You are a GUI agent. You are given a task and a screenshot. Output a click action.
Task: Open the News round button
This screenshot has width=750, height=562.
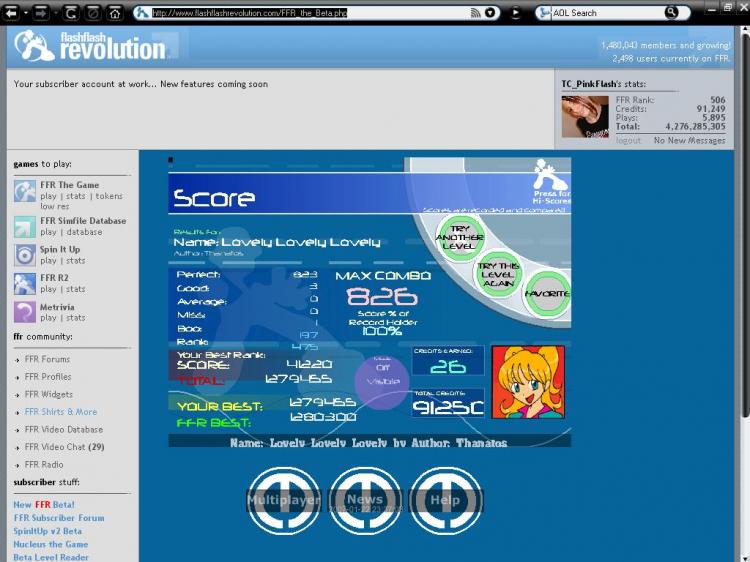365,500
